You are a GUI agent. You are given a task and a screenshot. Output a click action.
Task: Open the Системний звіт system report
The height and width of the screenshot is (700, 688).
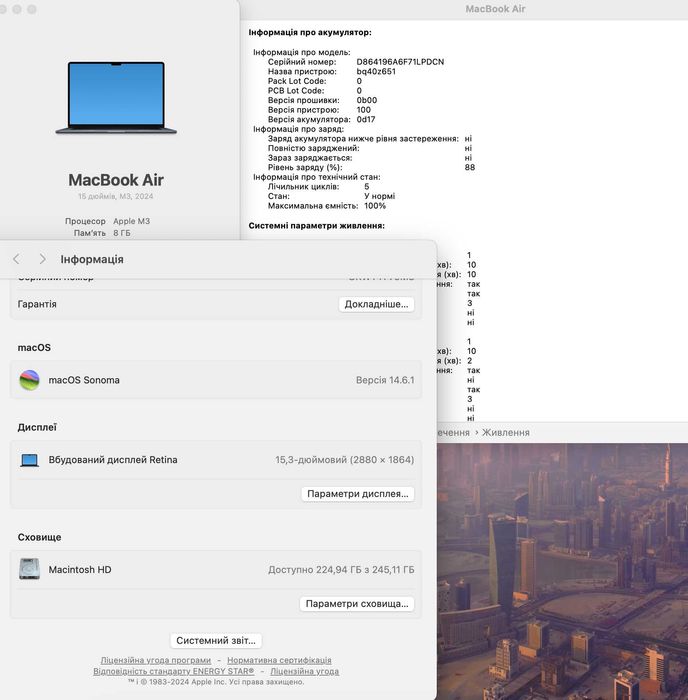[x=216, y=641]
